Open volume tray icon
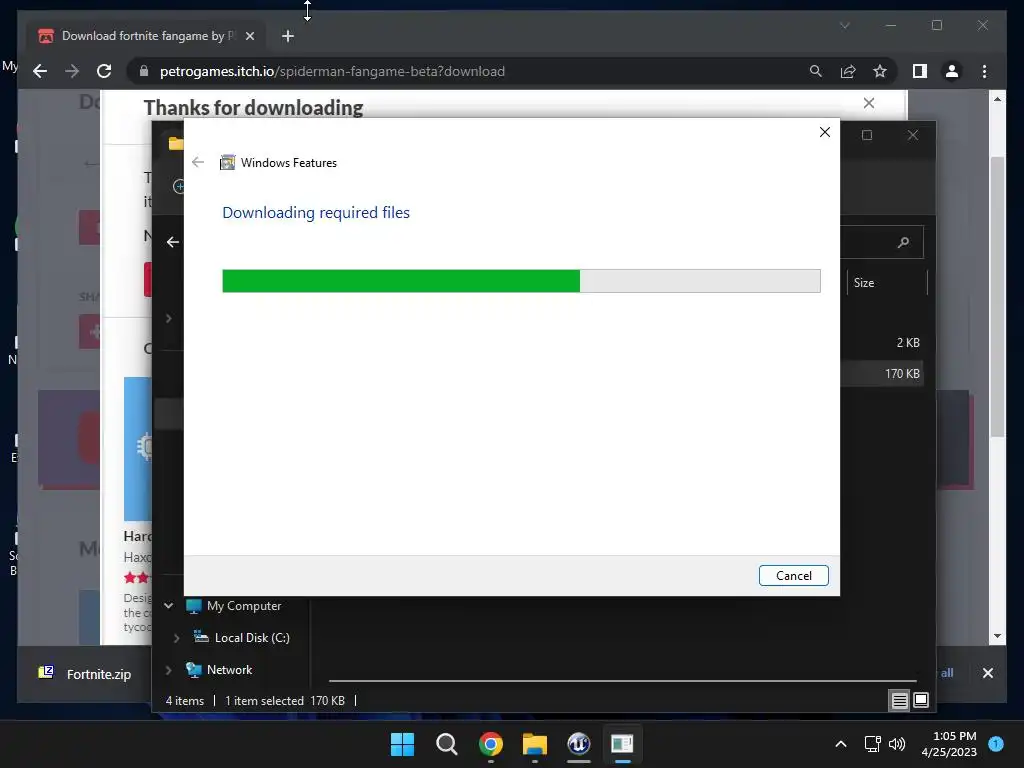Viewport: 1024px width, 768px height. [x=897, y=744]
